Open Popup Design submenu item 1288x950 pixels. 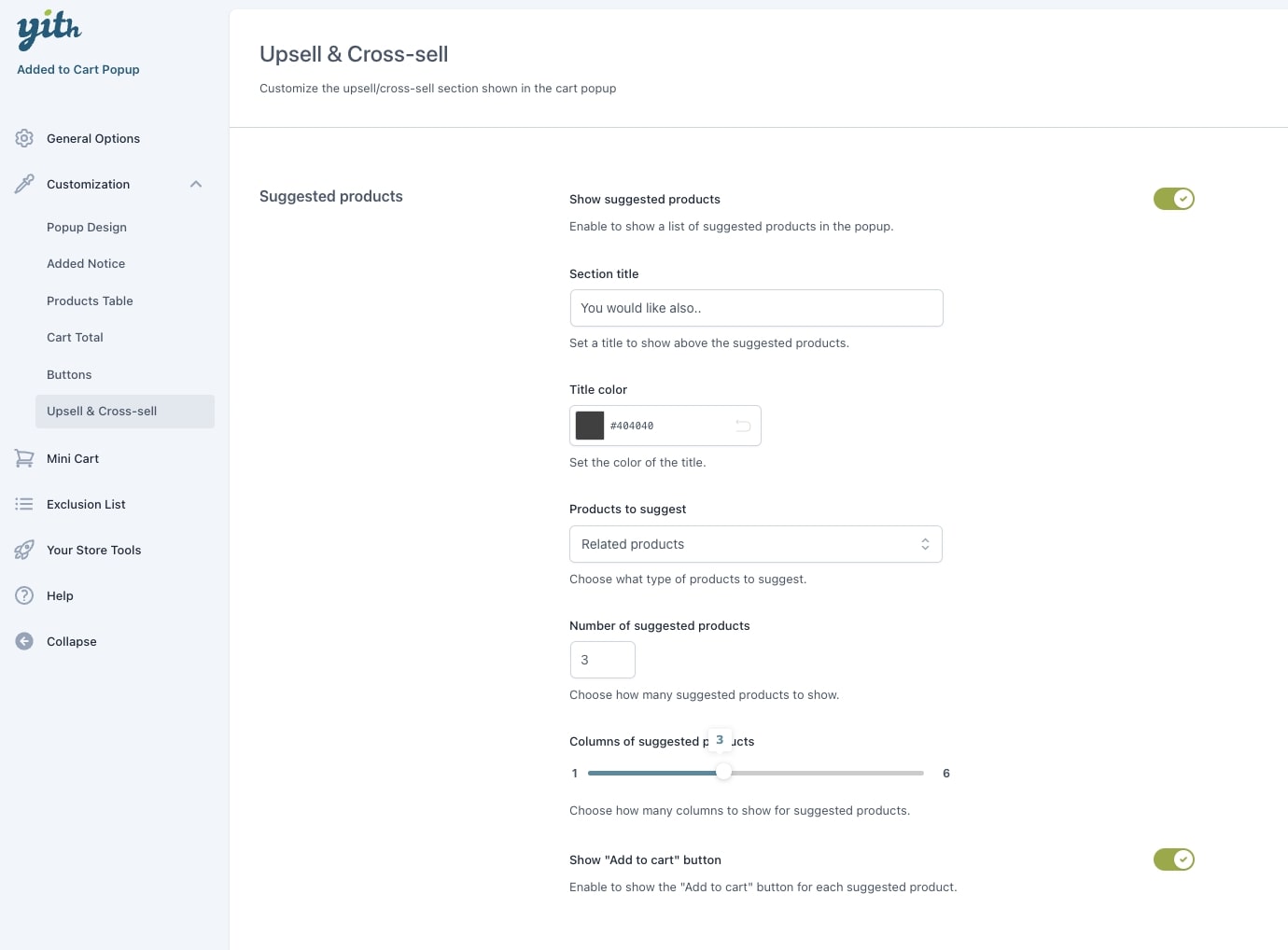87,227
